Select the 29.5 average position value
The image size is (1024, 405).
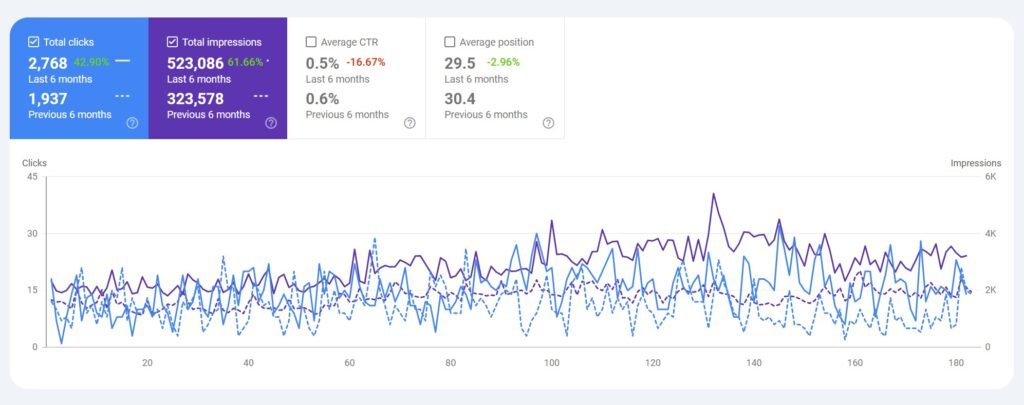[460, 63]
